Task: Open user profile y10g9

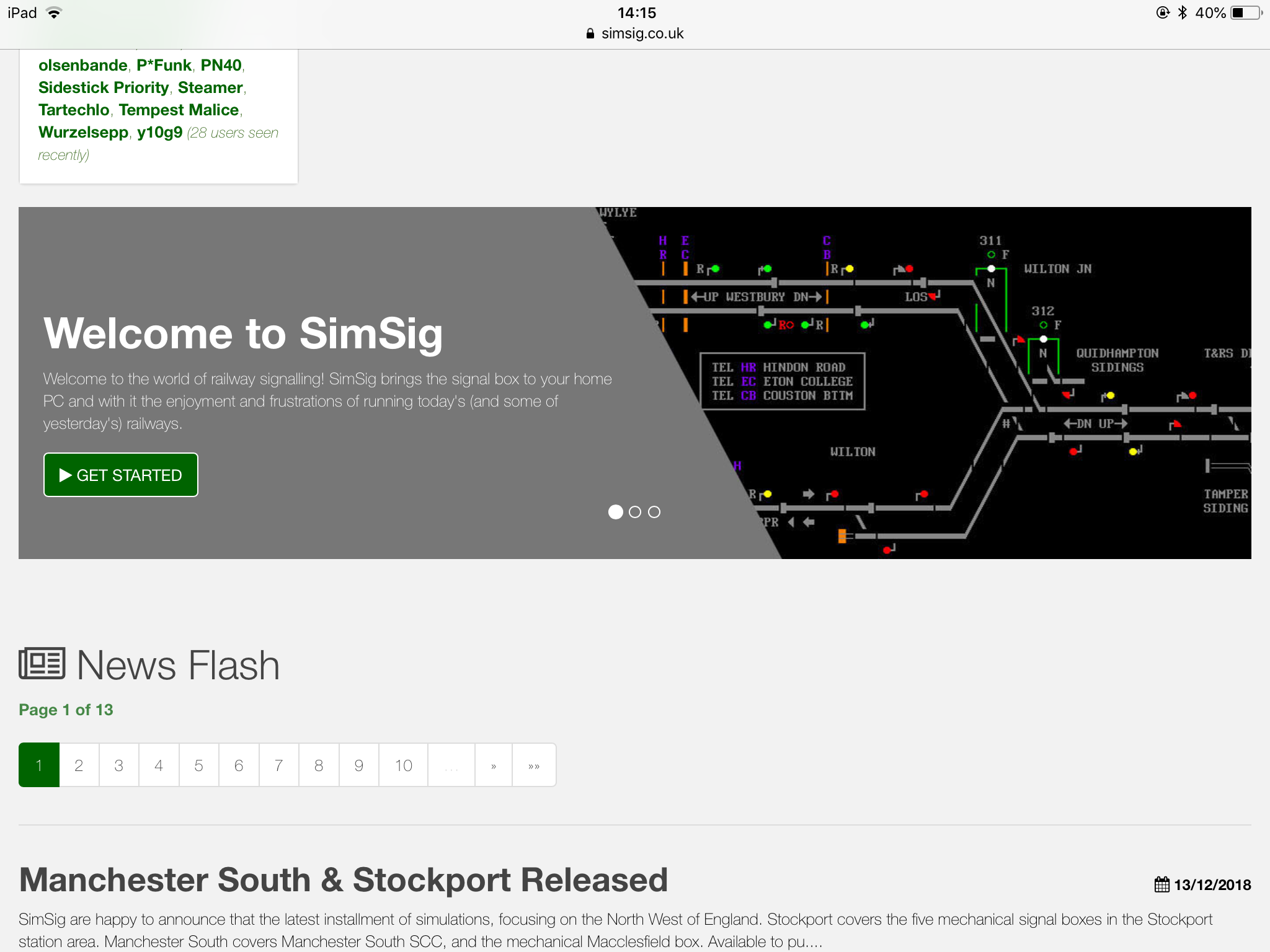Action: tap(160, 133)
